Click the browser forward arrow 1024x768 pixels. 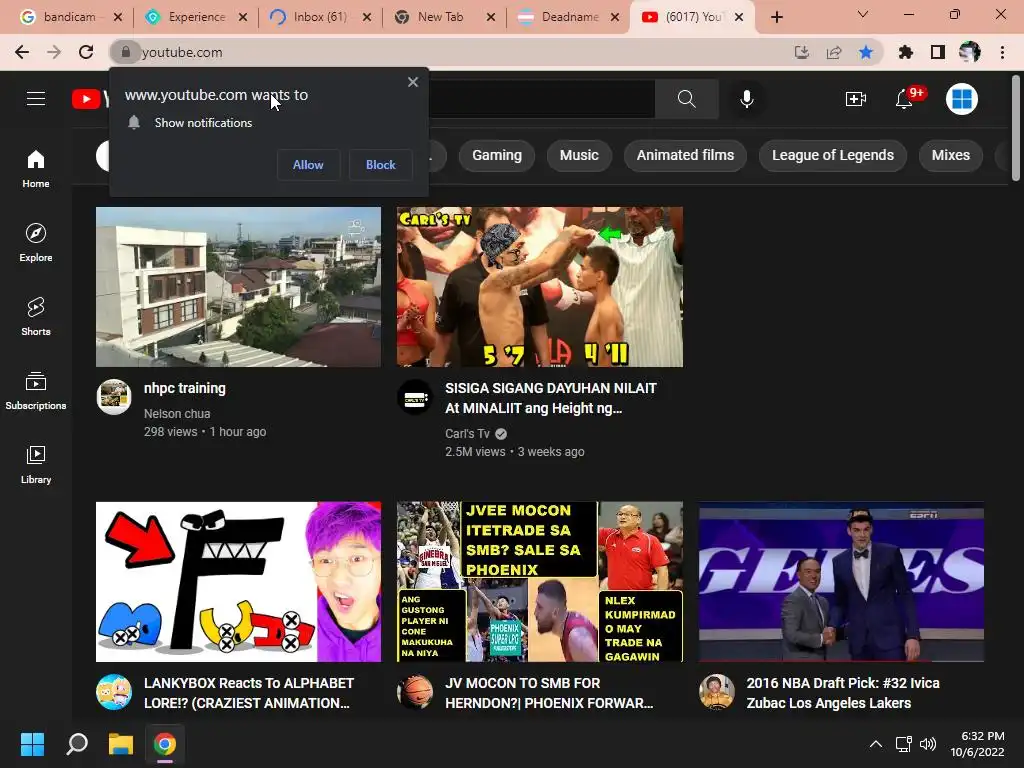[54, 52]
